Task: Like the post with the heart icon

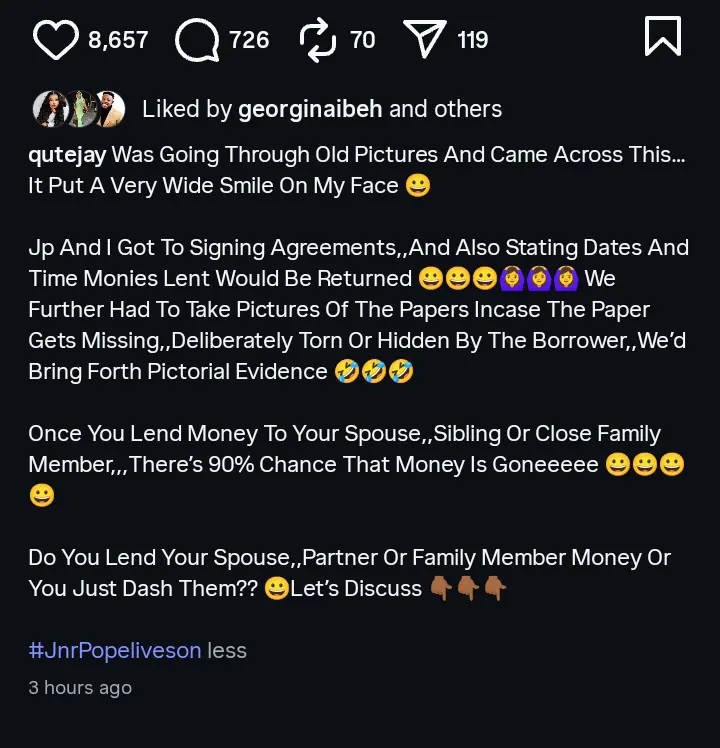Action: [x=56, y=40]
